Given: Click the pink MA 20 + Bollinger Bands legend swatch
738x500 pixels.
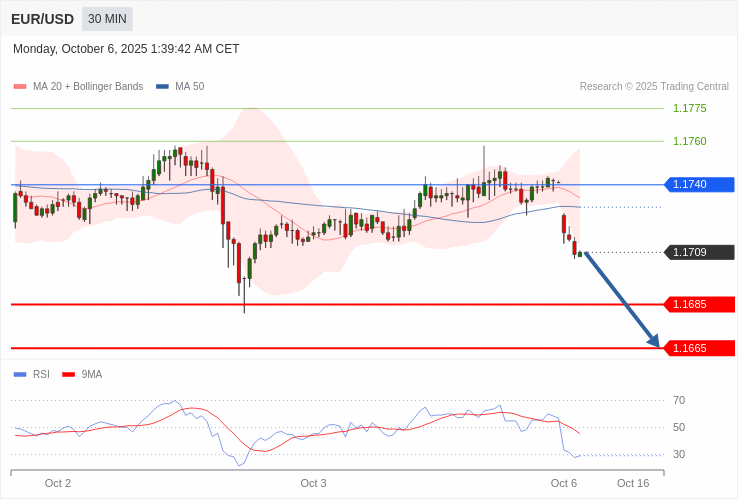Looking at the screenshot, I should pyautogui.click(x=20, y=87).
